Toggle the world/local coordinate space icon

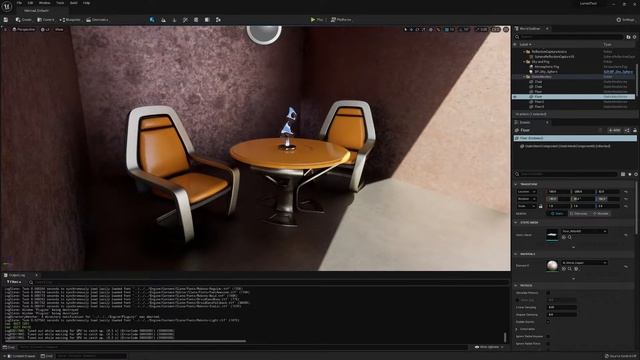431,29
